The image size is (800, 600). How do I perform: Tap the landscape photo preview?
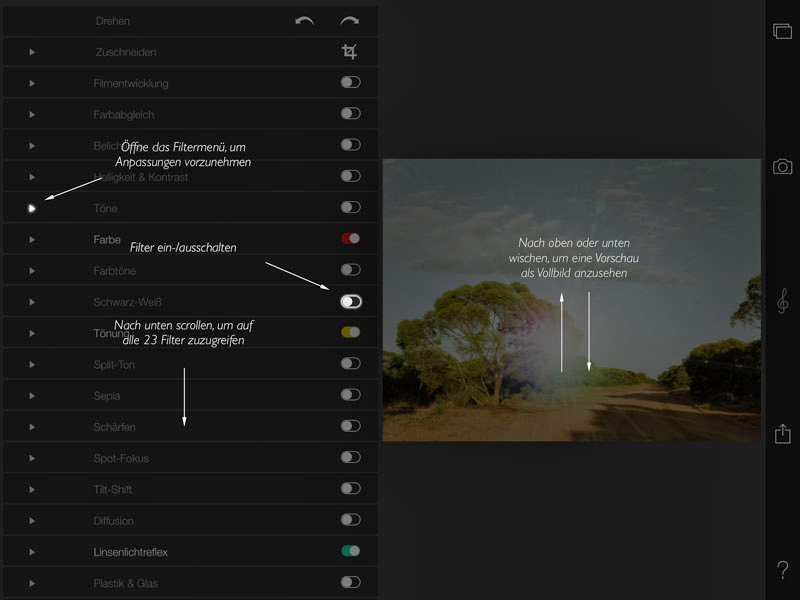click(x=571, y=300)
